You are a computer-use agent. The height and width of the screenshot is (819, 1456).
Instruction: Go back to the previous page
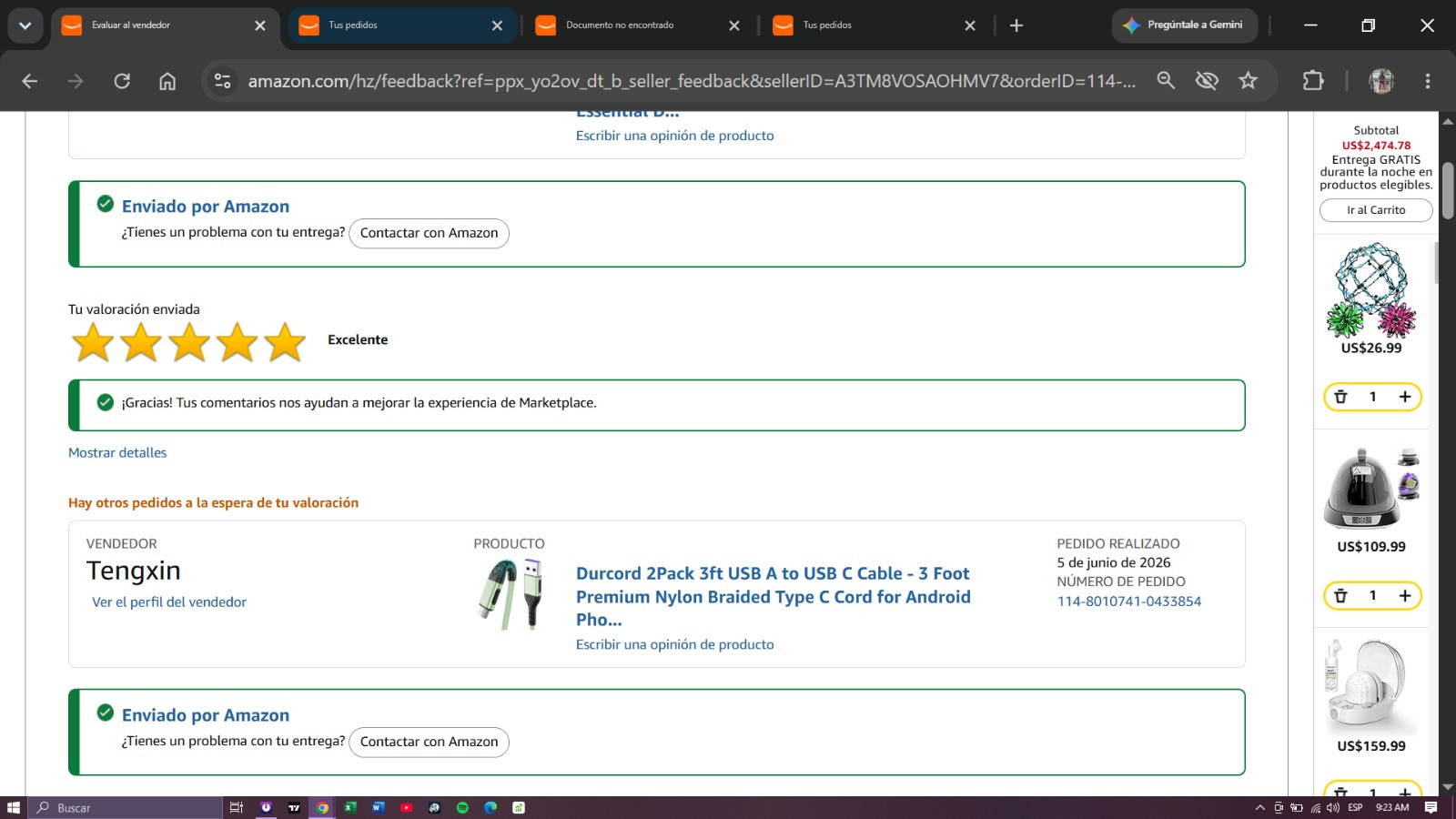(29, 81)
